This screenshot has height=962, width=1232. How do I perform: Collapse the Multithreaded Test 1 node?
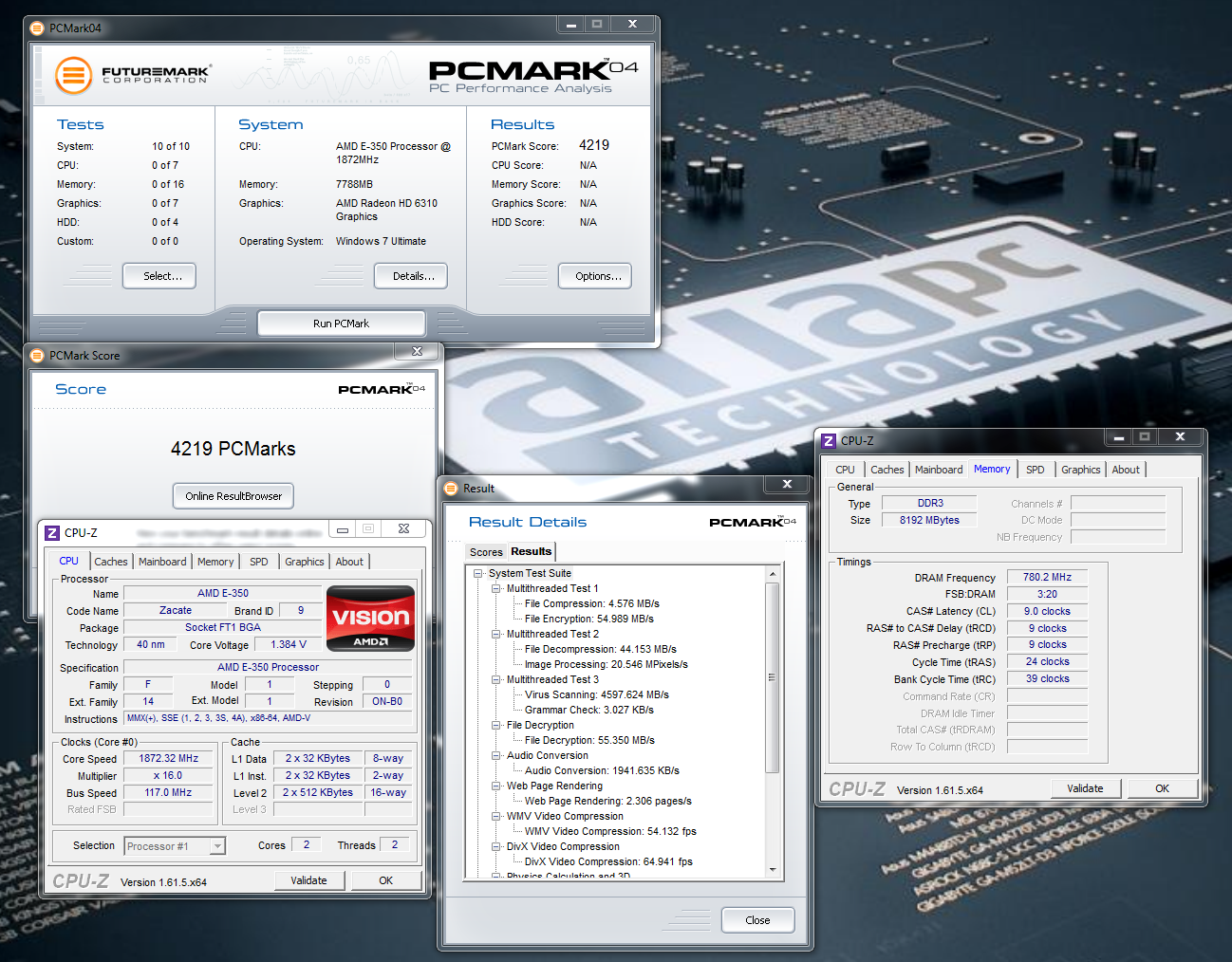click(496, 588)
